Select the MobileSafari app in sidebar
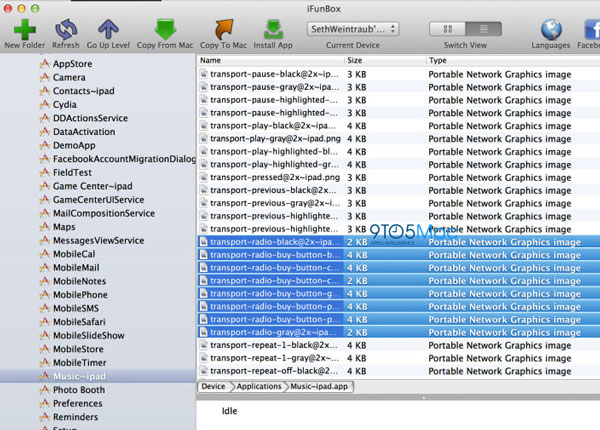The height and width of the screenshot is (430, 600). pos(82,322)
